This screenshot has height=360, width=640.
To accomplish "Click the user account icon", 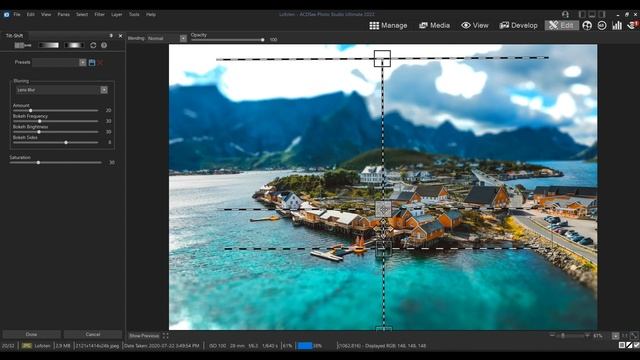I will pyautogui.click(x=565, y=14).
